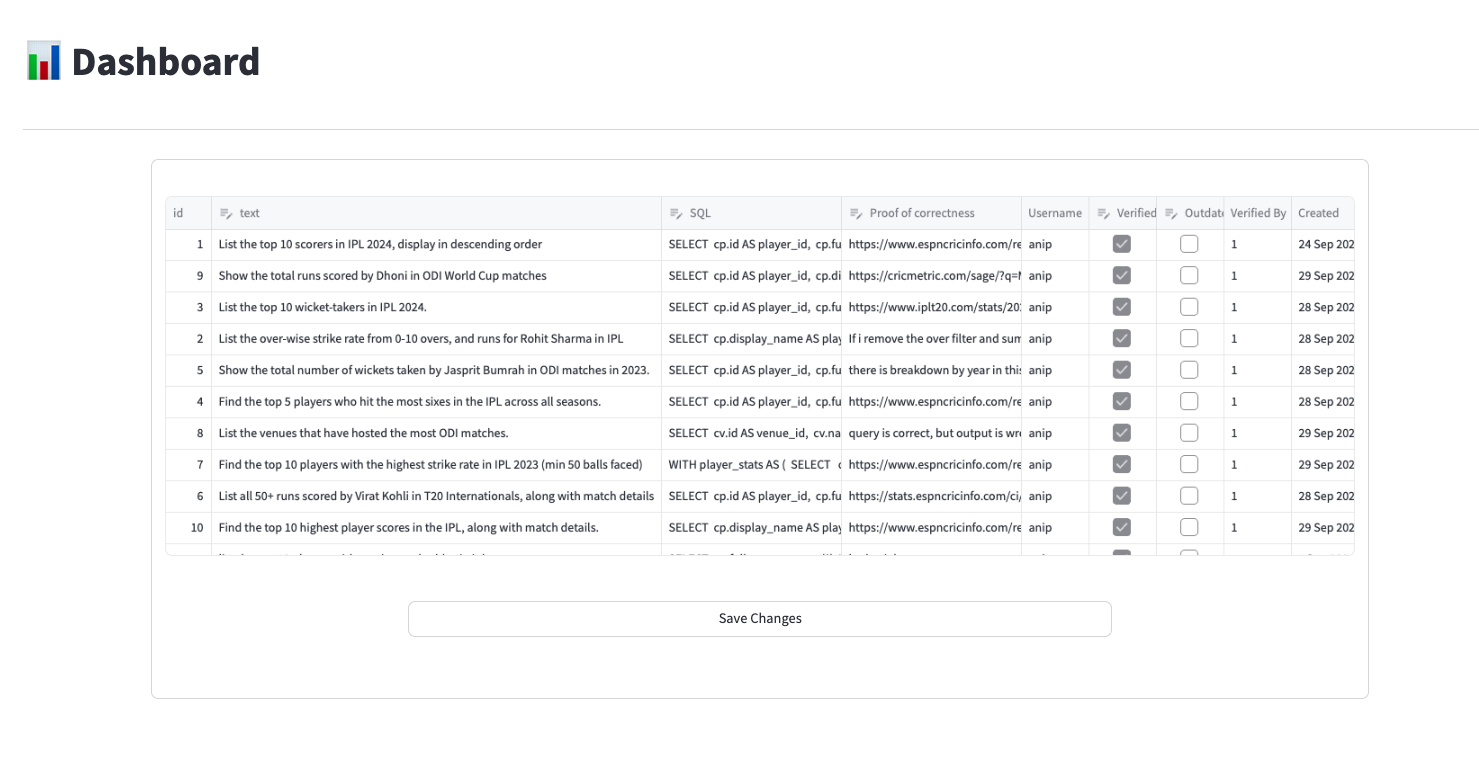The height and width of the screenshot is (783, 1479).
Task: Uncheck Verified on most ODI venues row
Action: pyautogui.click(x=1122, y=433)
